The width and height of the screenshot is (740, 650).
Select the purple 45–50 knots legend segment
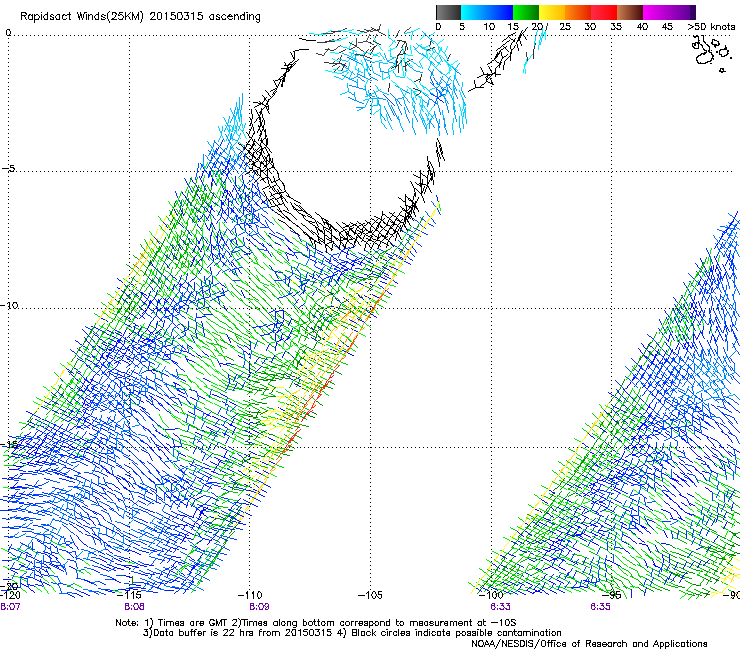click(x=682, y=12)
